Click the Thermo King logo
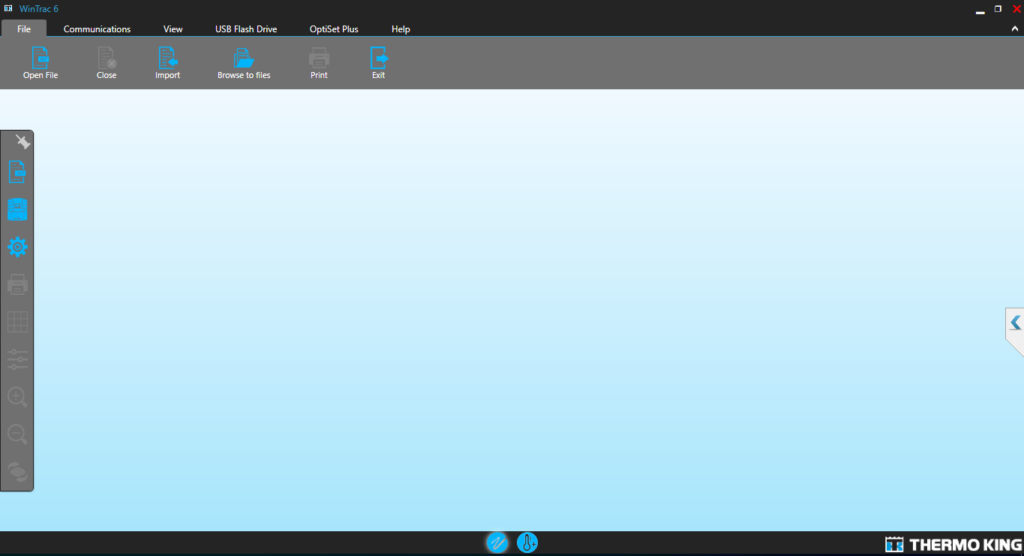1024x556 pixels. click(952, 544)
